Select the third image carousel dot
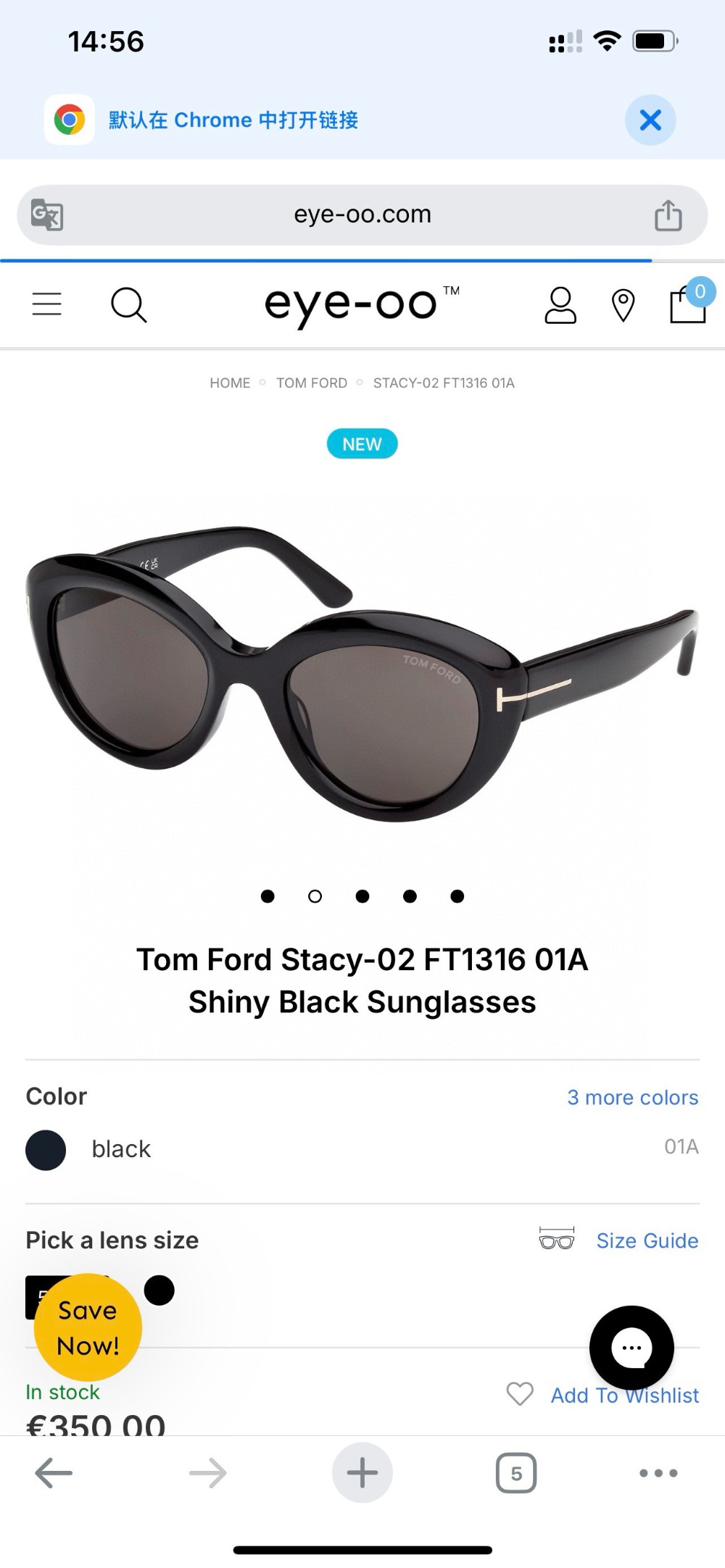 (x=362, y=896)
